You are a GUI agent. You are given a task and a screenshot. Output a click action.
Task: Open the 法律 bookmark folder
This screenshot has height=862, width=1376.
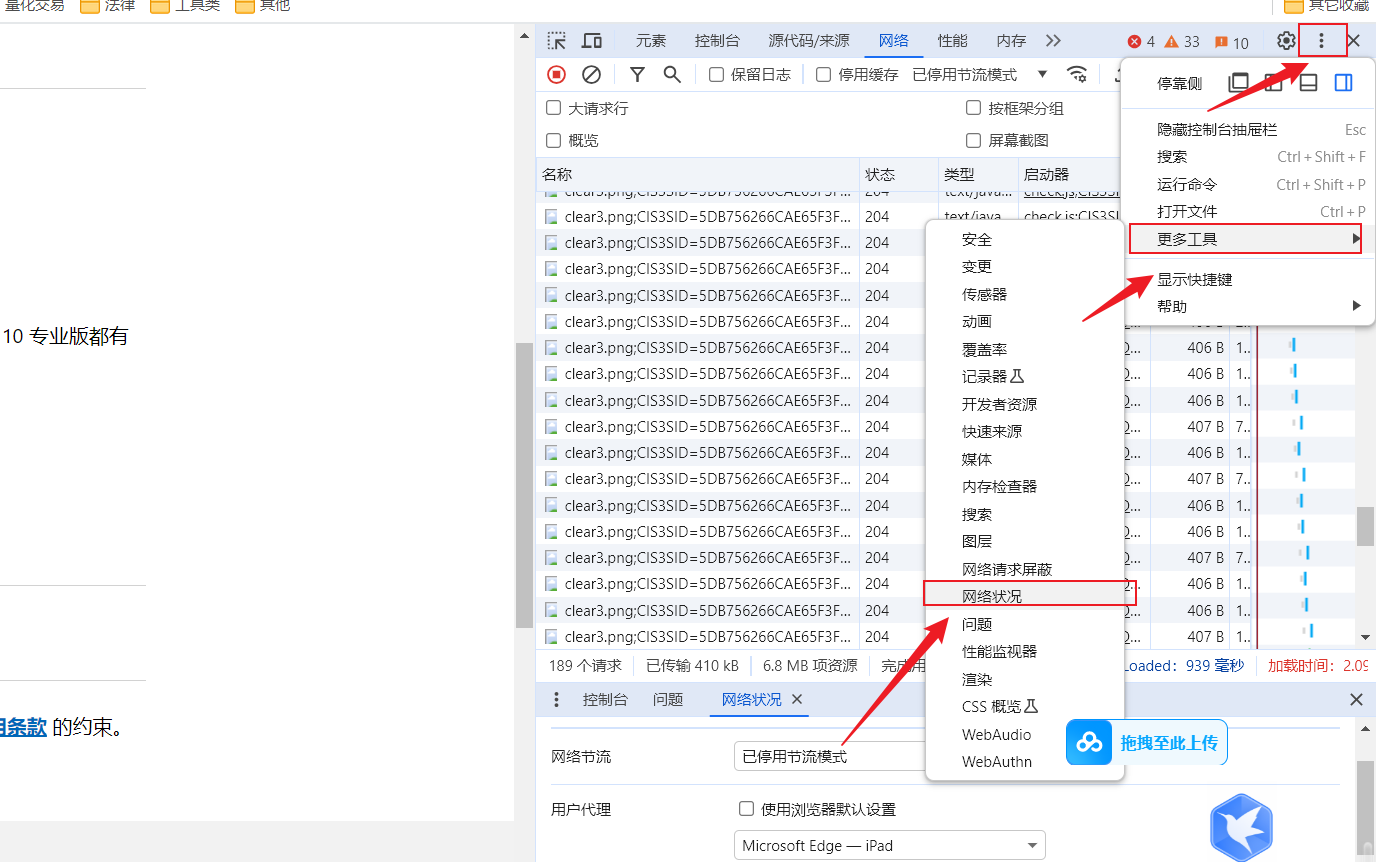click(x=107, y=6)
